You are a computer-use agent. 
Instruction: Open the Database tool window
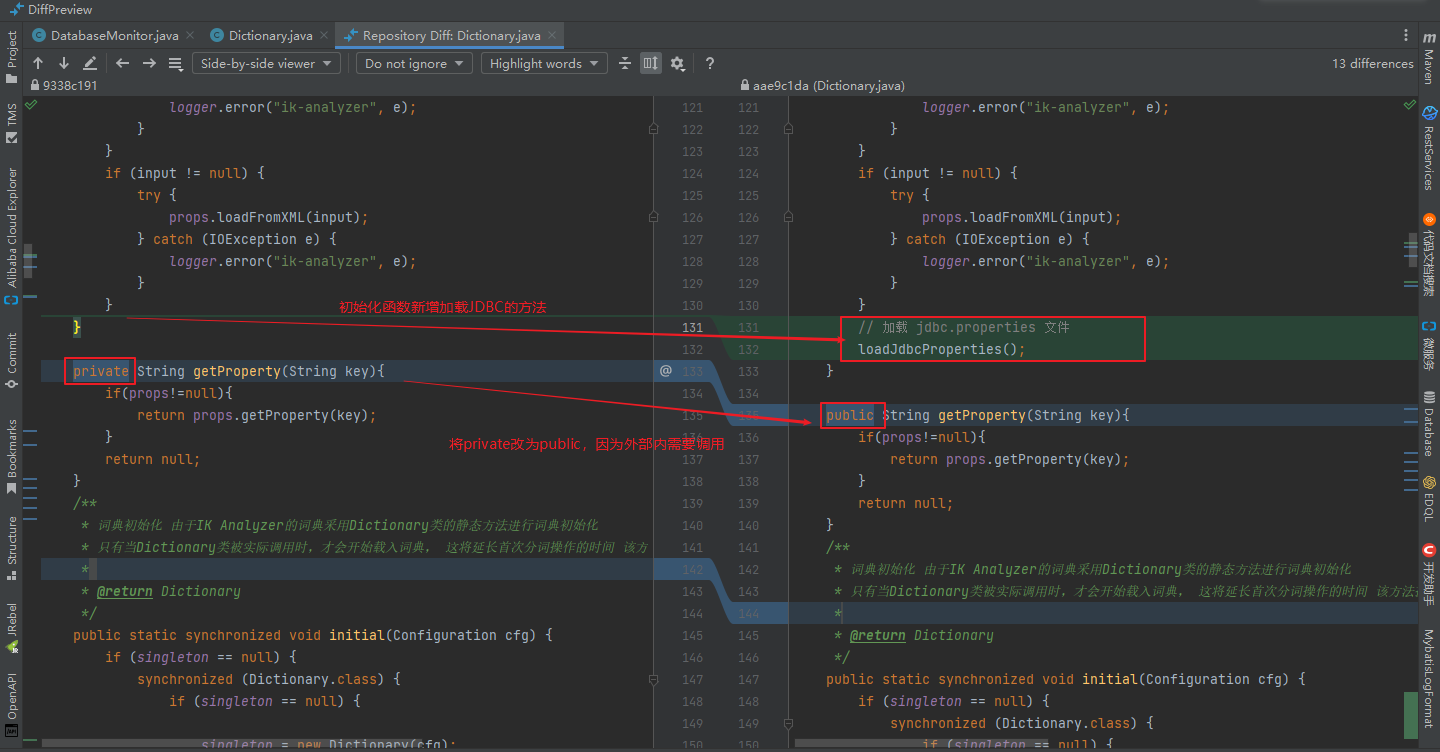1429,423
